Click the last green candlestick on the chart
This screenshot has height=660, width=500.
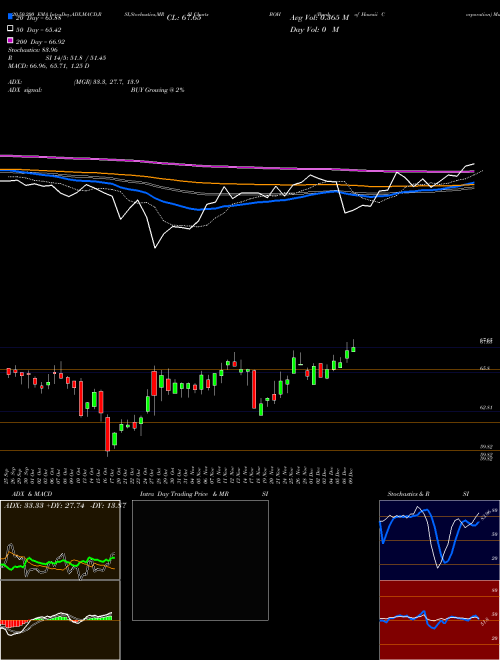354,348
